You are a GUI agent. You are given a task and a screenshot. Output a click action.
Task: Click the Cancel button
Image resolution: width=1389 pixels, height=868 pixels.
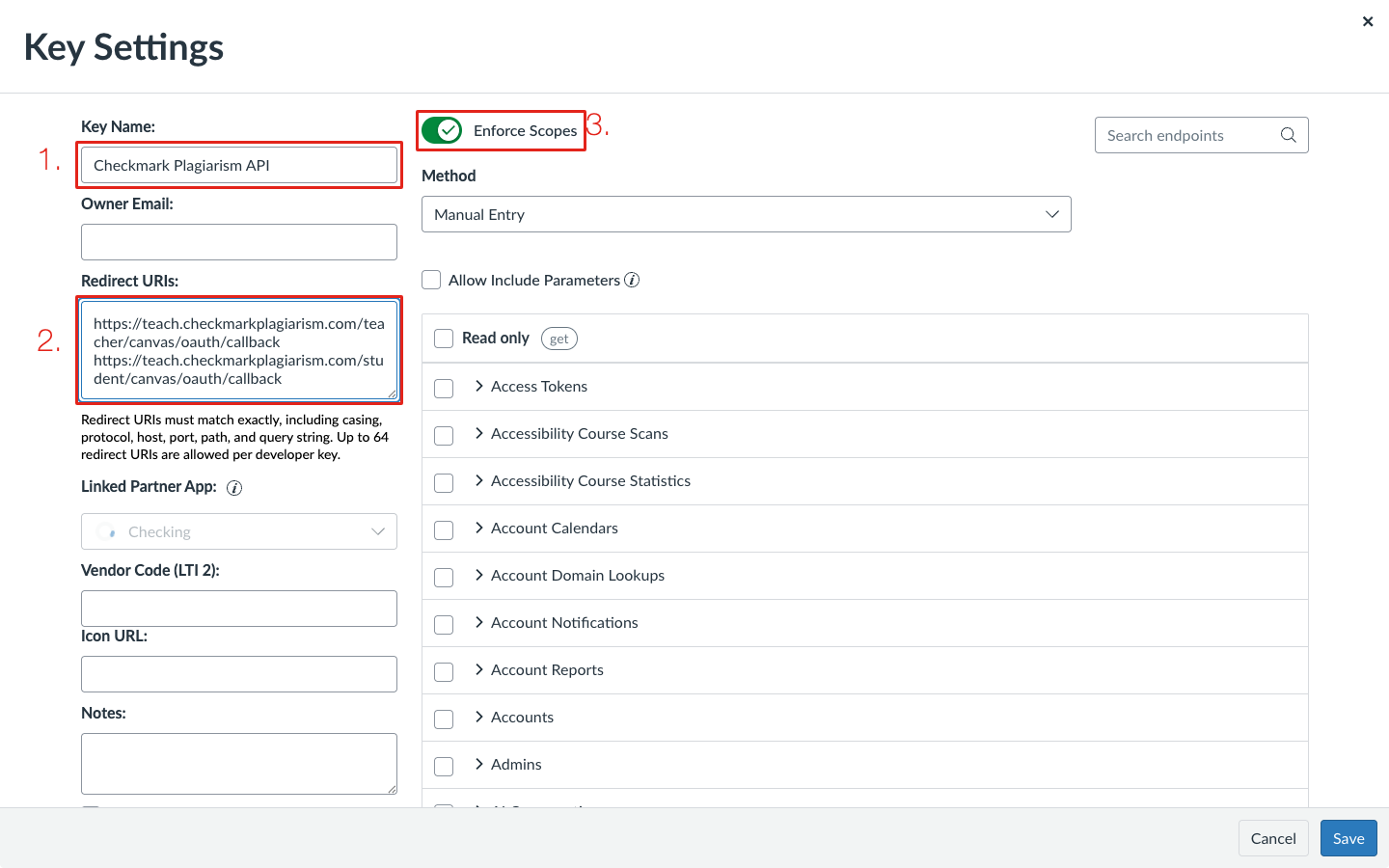[1273, 838]
